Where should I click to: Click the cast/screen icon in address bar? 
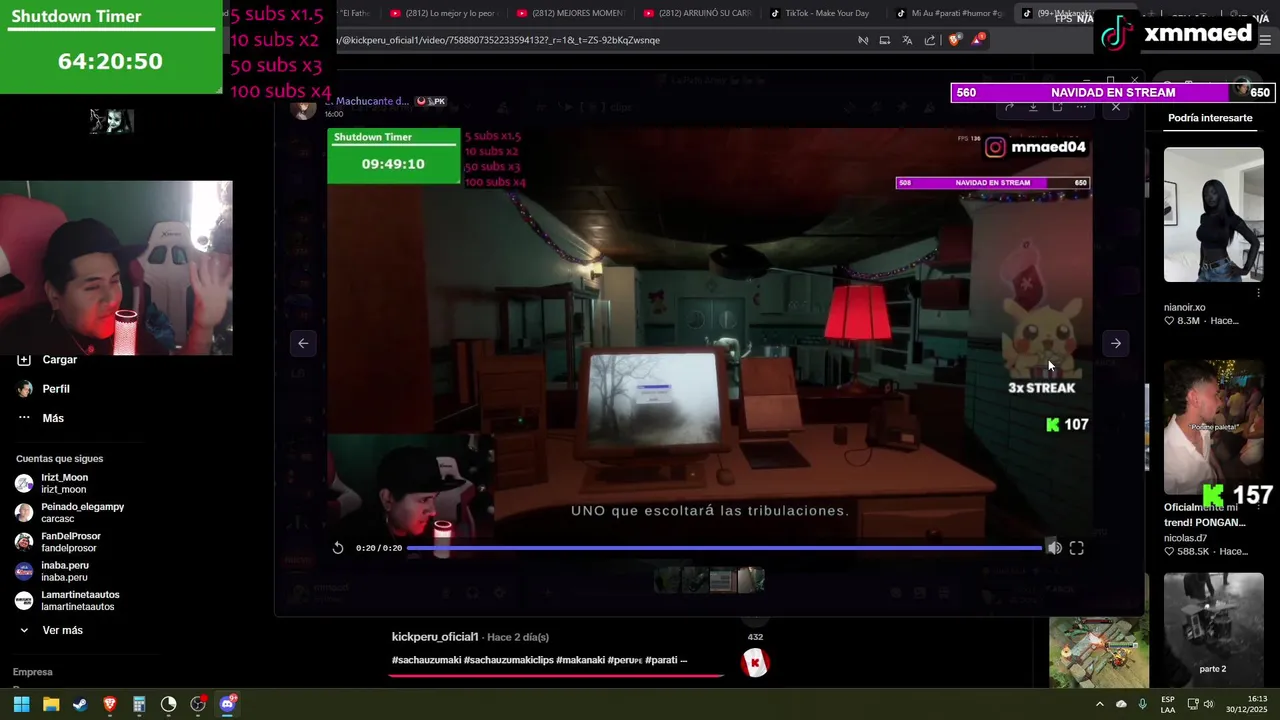pos(885,40)
